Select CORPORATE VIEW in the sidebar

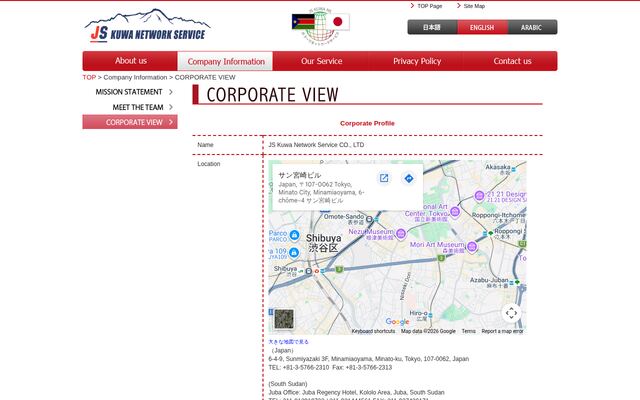[x=130, y=122]
